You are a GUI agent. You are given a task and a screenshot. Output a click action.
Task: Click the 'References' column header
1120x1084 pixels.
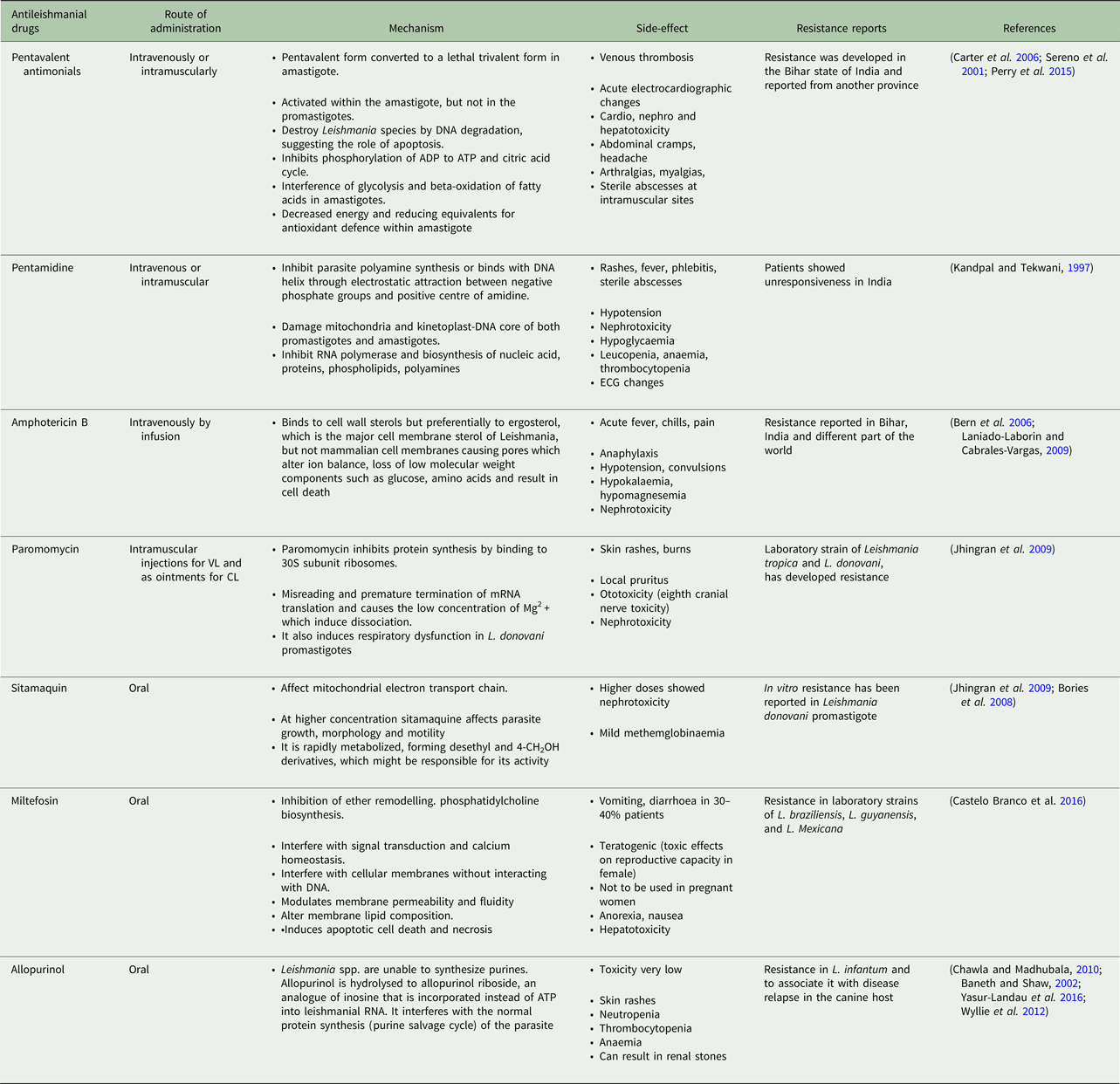point(1029,29)
